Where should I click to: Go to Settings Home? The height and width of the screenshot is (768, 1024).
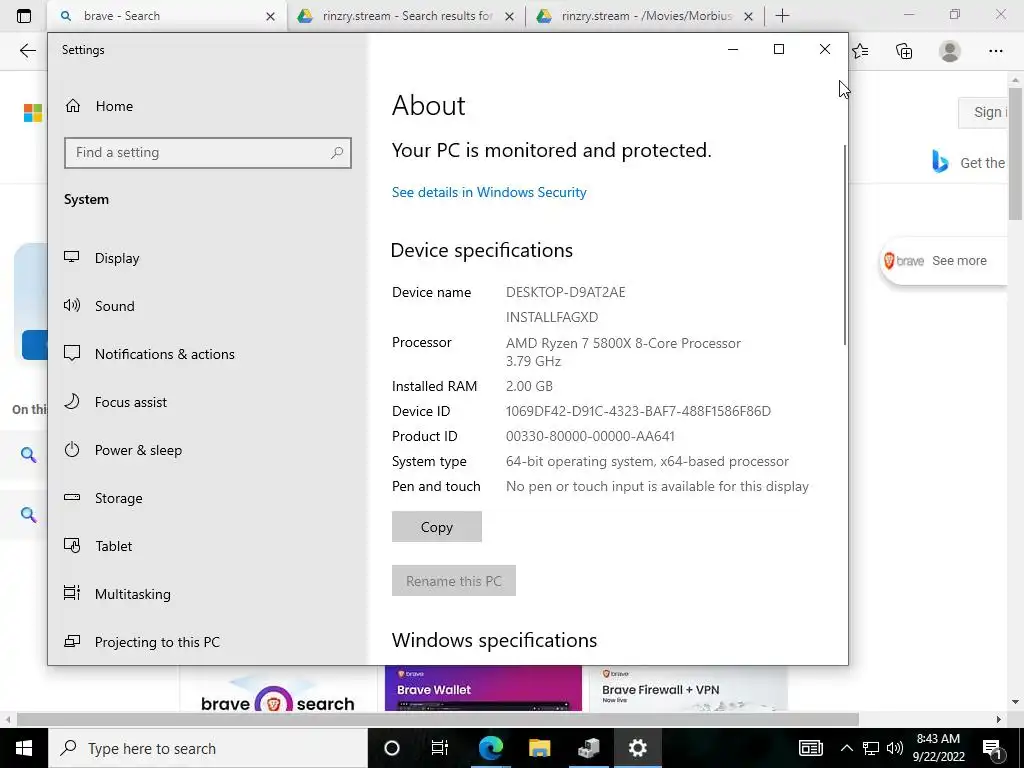(99, 106)
